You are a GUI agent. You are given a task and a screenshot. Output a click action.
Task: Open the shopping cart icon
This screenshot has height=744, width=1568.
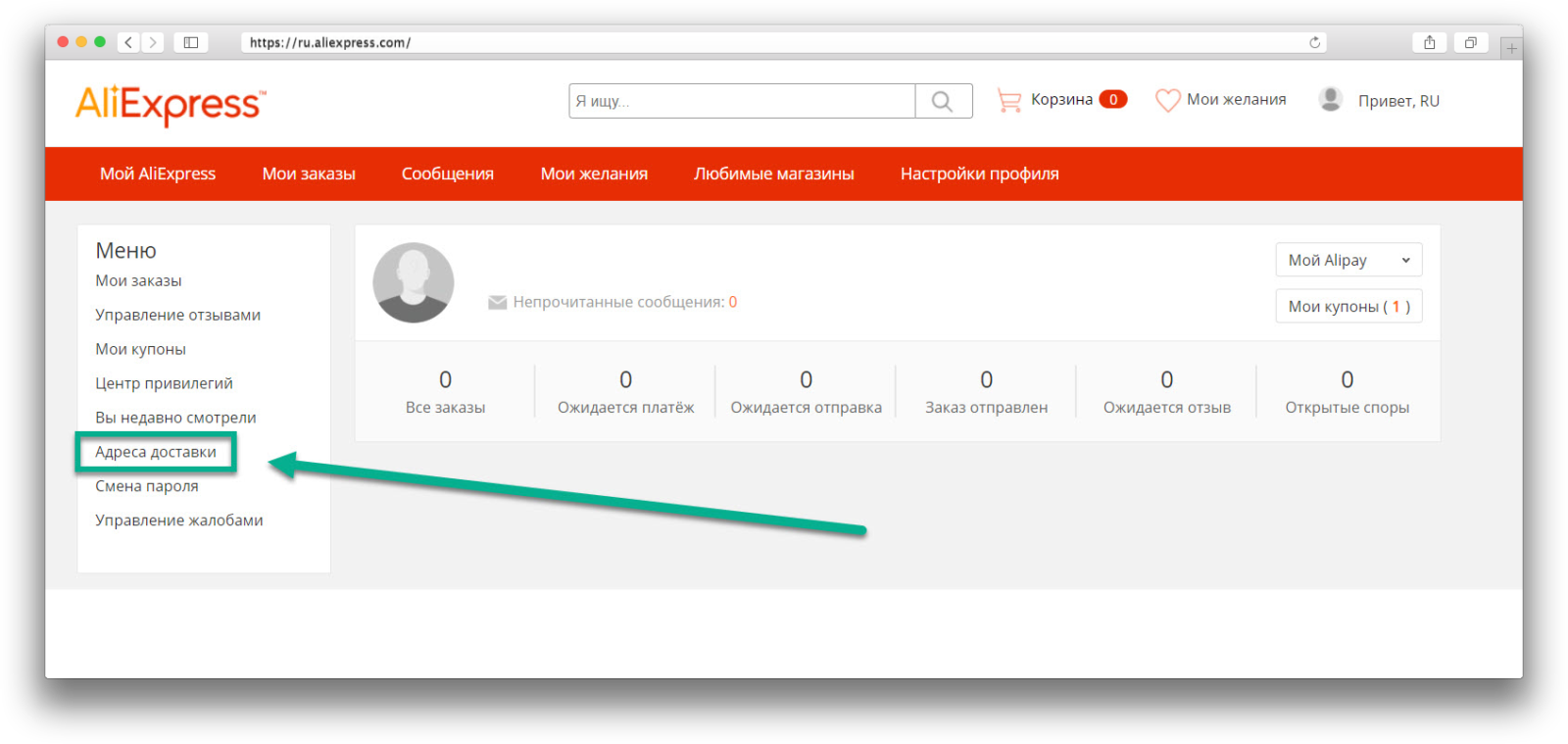(x=1008, y=100)
